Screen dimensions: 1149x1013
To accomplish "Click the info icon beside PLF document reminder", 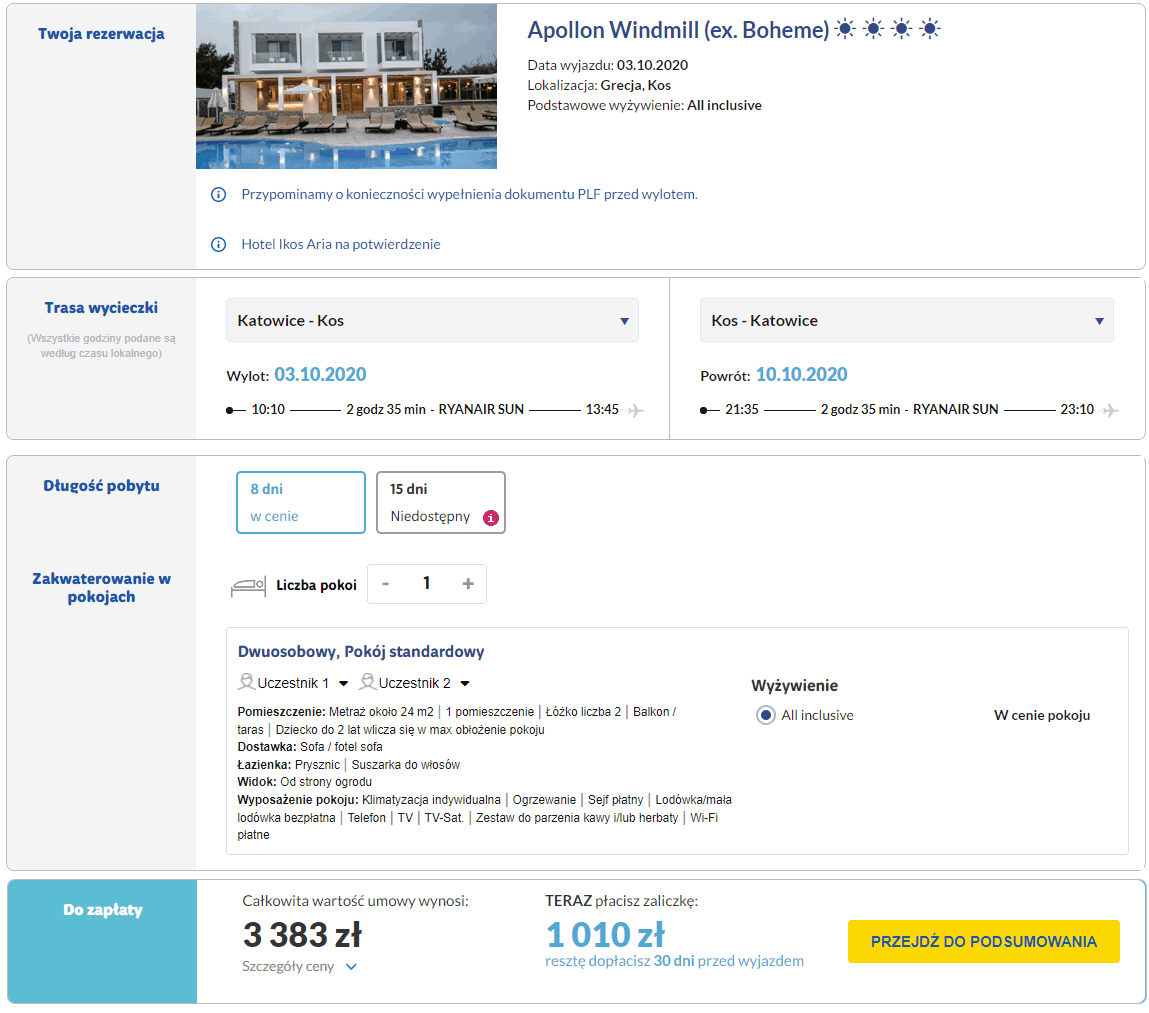I will pos(218,194).
